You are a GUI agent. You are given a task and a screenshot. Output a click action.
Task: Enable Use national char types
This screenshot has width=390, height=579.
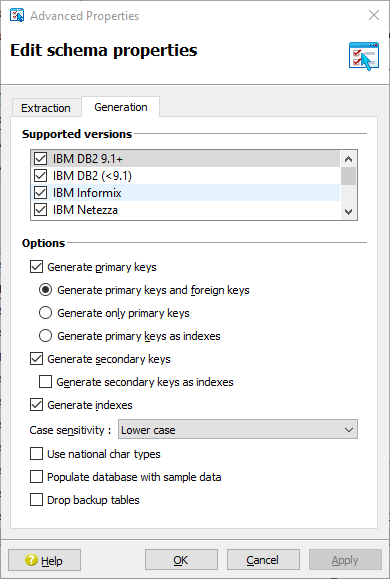(x=36, y=454)
